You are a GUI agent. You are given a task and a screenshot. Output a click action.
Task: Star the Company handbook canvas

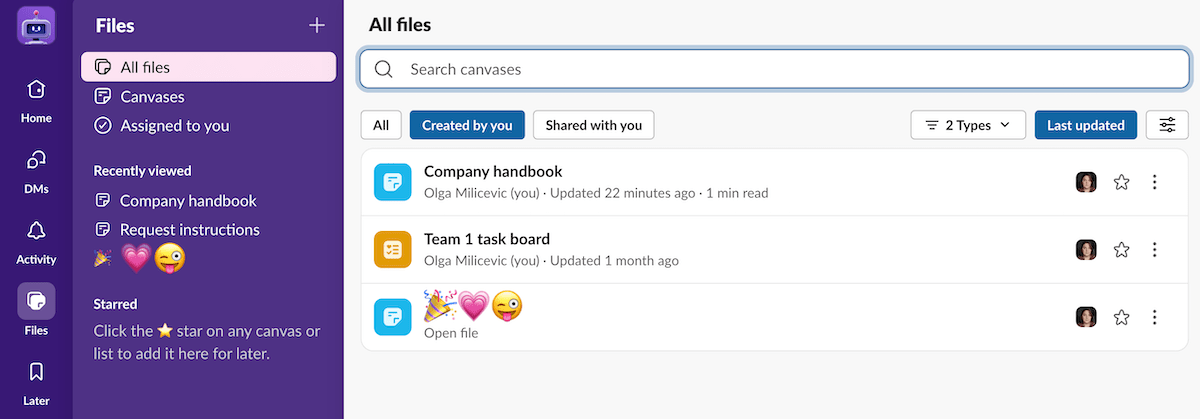click(1122, 182)
